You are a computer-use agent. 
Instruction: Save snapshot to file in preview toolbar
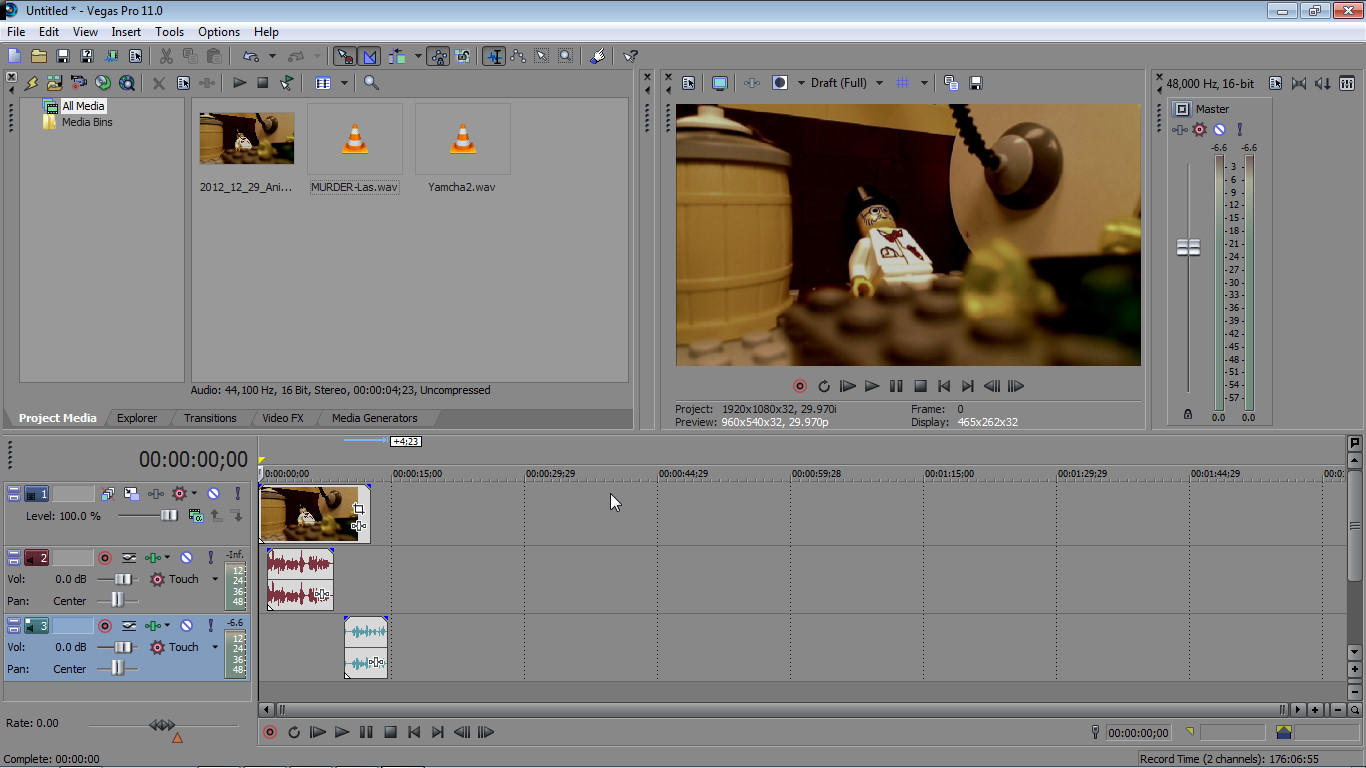(976, 83)
